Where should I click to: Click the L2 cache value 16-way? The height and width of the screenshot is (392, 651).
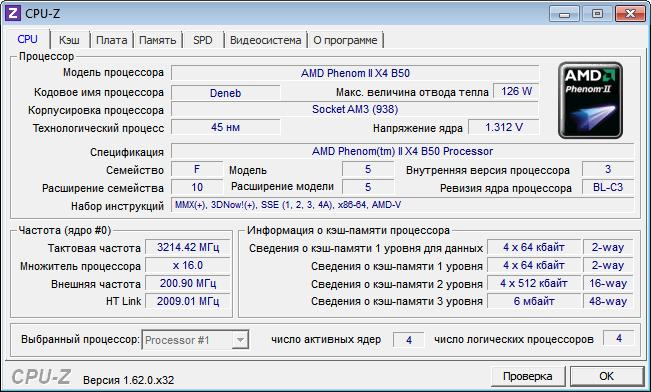pyautogui.click(x=608, y=283)
